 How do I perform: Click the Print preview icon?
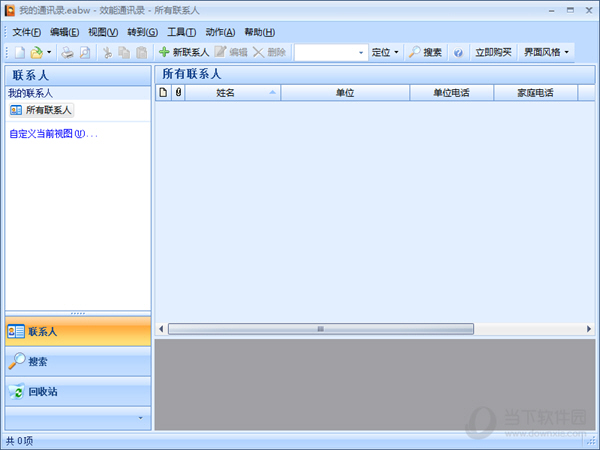[x=85, y=52]
